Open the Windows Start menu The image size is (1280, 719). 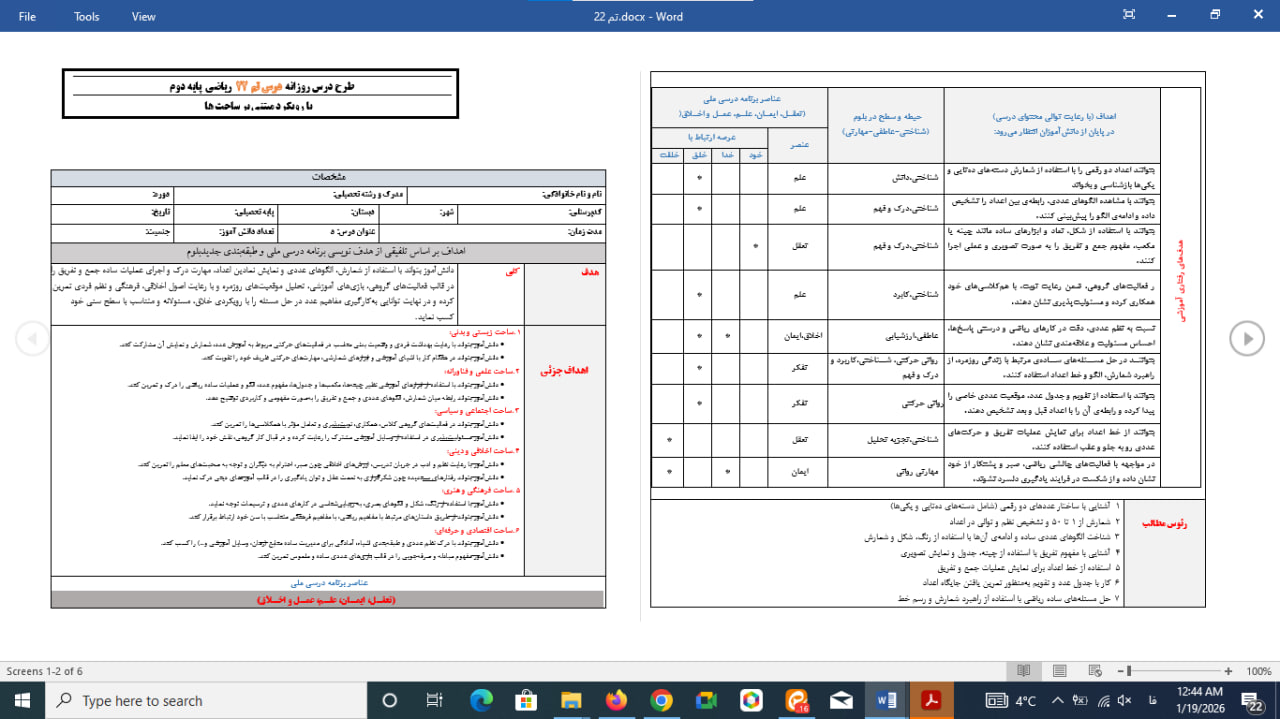[22, 700]
